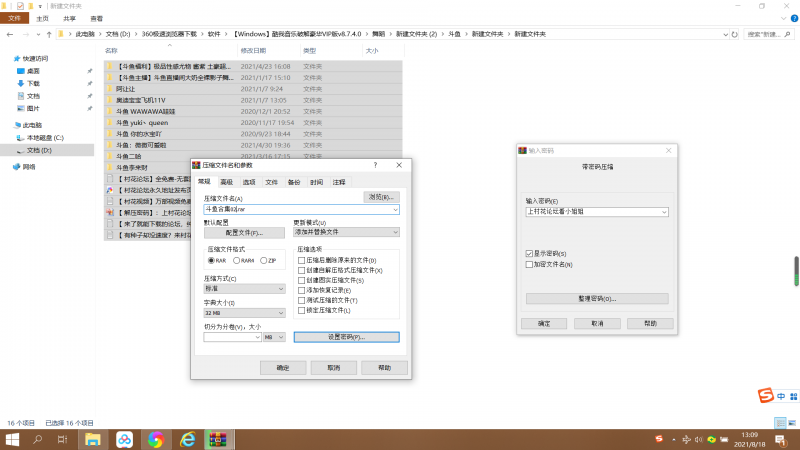
Task: Click the 输入密码 password field
Action: [x=596, y=212]
